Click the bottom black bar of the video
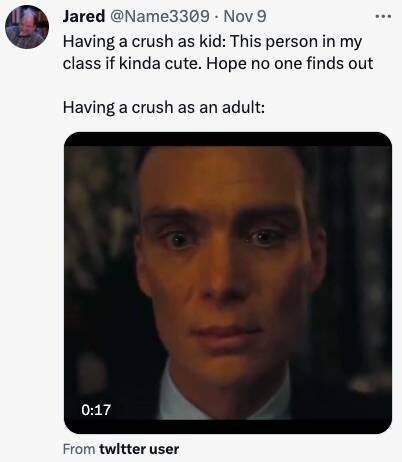 click(x=228, y=427)
